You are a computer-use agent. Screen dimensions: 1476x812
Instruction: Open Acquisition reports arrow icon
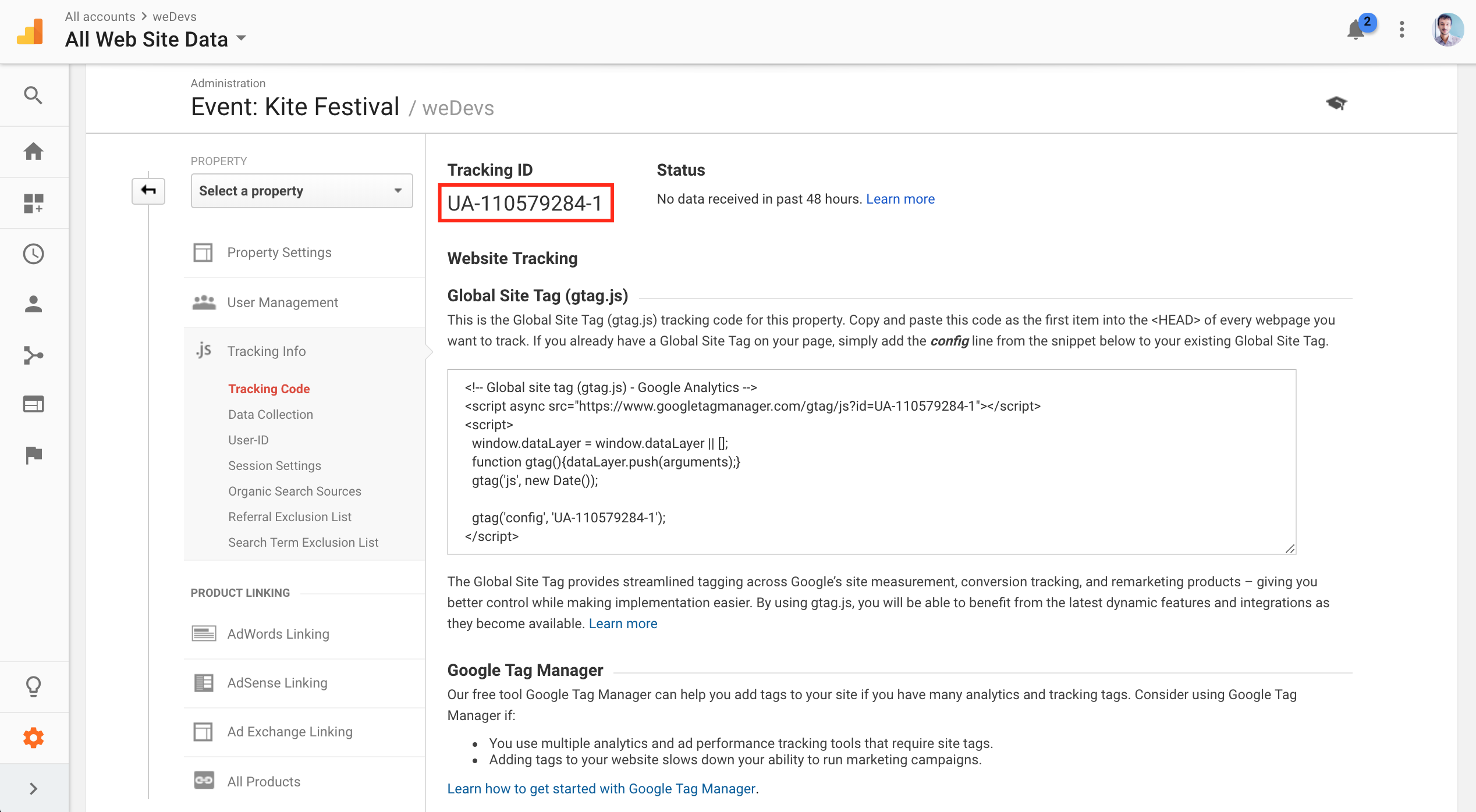33,355
